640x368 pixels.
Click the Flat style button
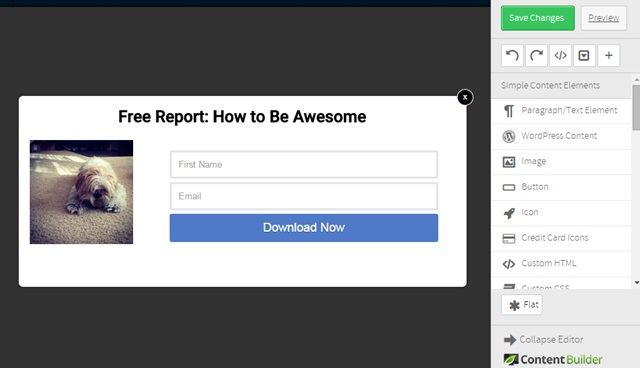(x=522, y=305)
